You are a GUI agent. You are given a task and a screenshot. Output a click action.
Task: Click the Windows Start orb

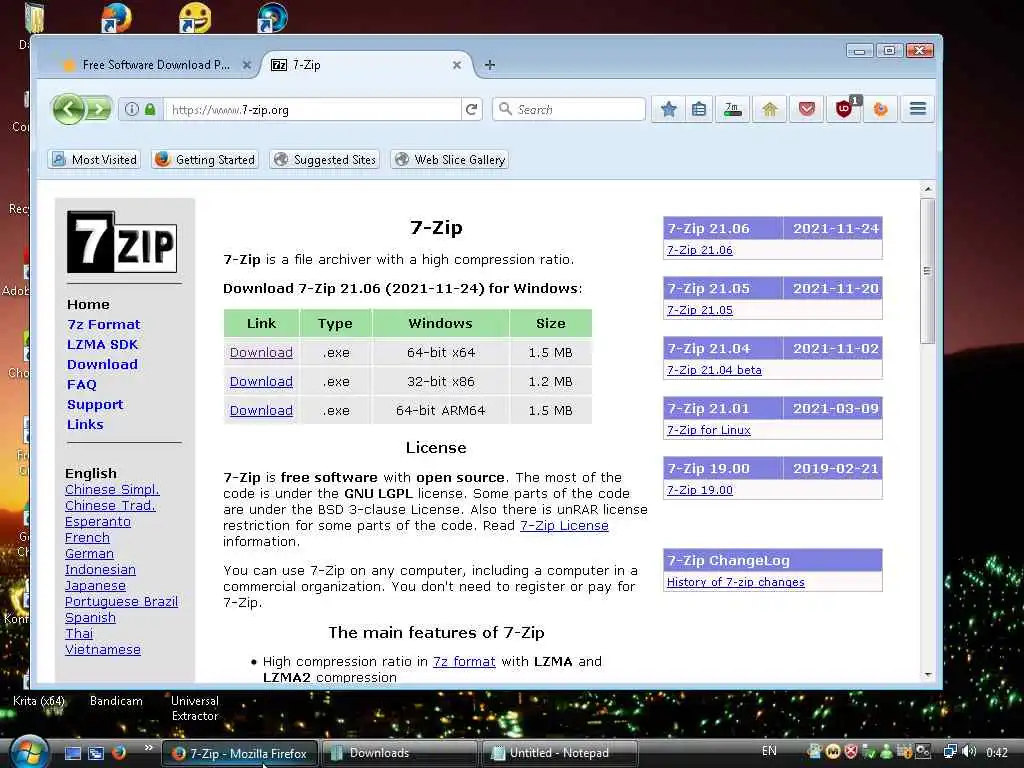(x=27, y=752)
